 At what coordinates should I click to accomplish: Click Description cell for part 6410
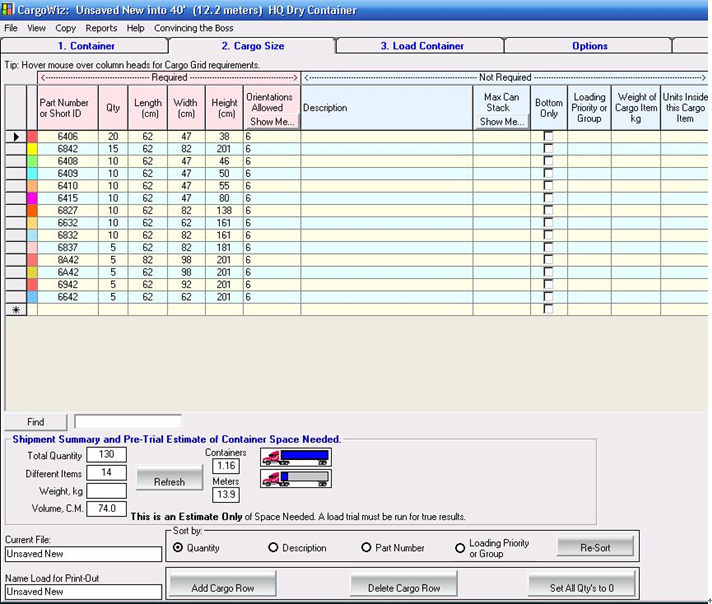tap(386, 186)
